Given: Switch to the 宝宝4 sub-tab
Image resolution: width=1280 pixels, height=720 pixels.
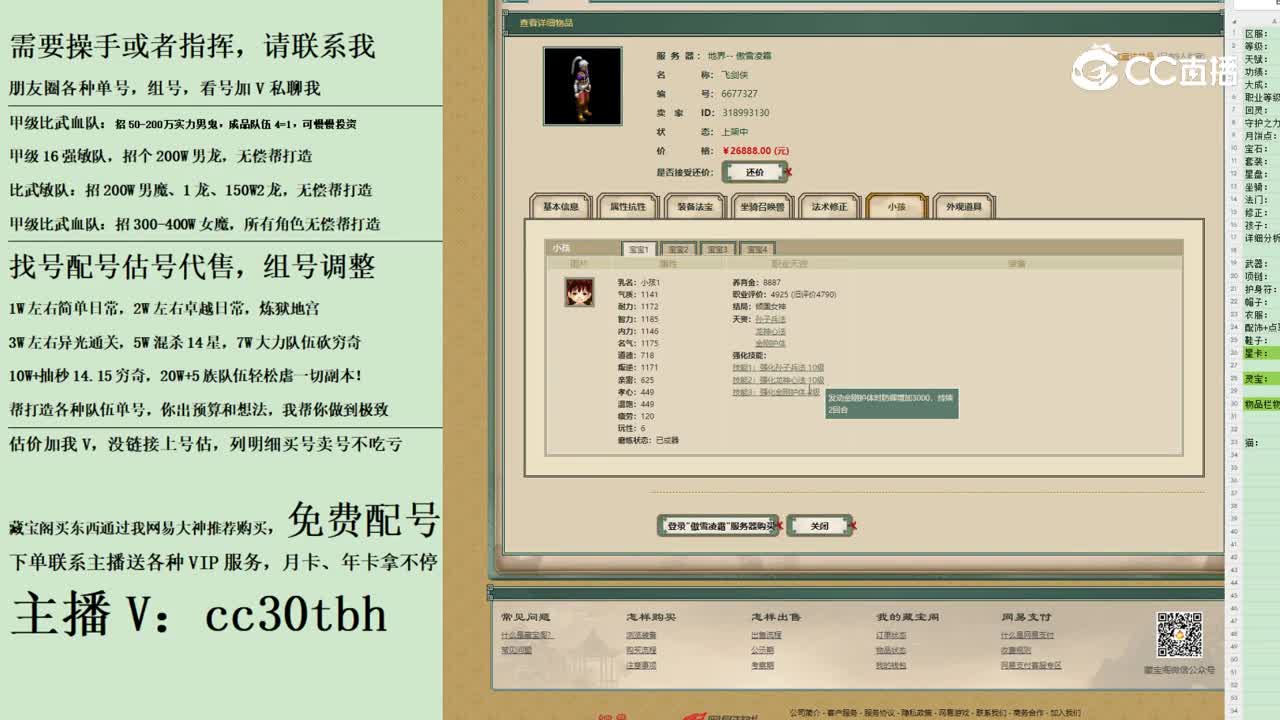Looking at the screenshot, I should [756, 249].
